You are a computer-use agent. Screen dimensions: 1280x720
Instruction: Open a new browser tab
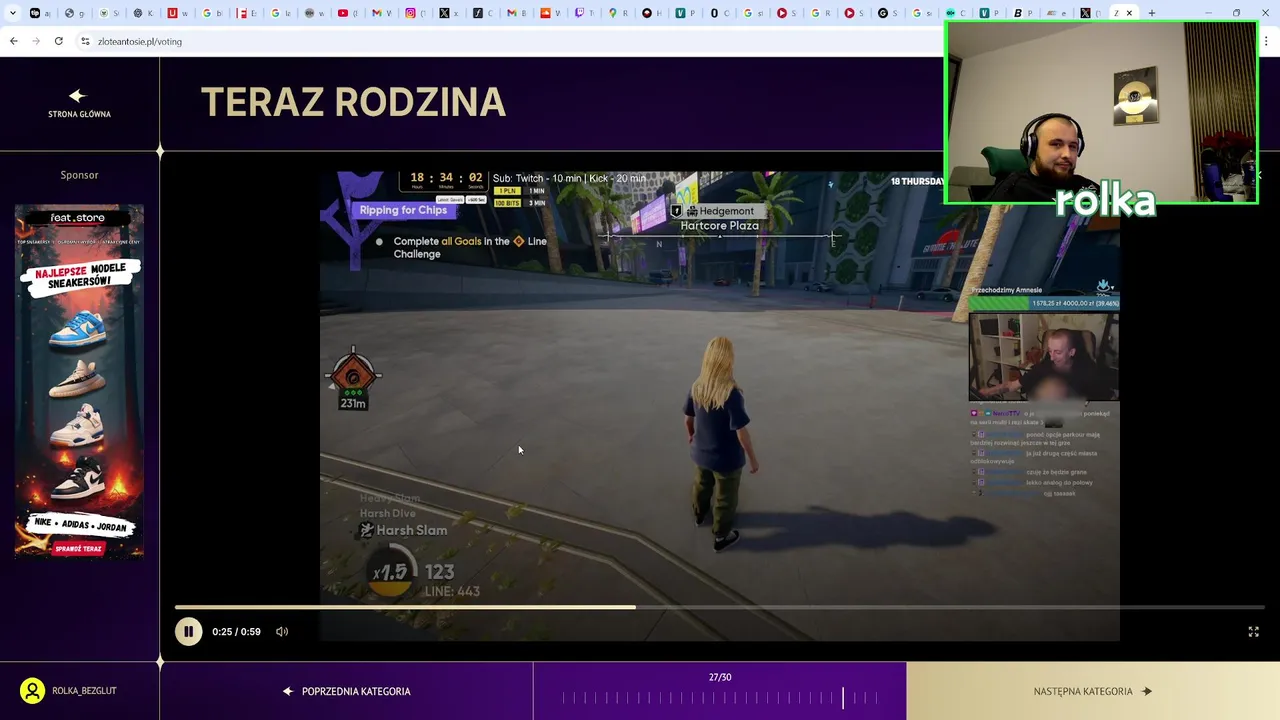pyautogui.click(x=1152, y=13)
